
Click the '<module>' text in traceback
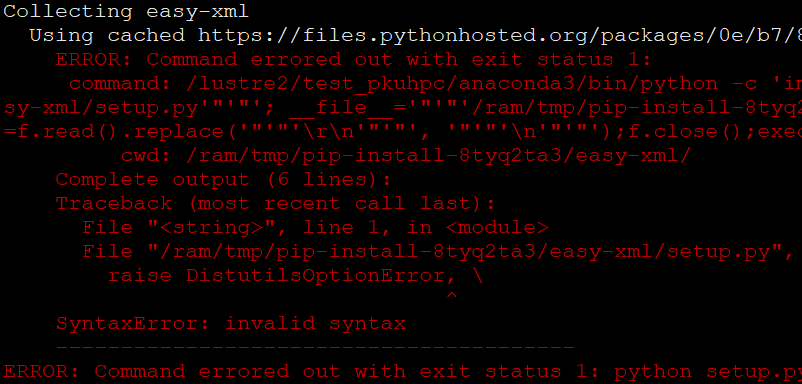(x=497, y=228)
